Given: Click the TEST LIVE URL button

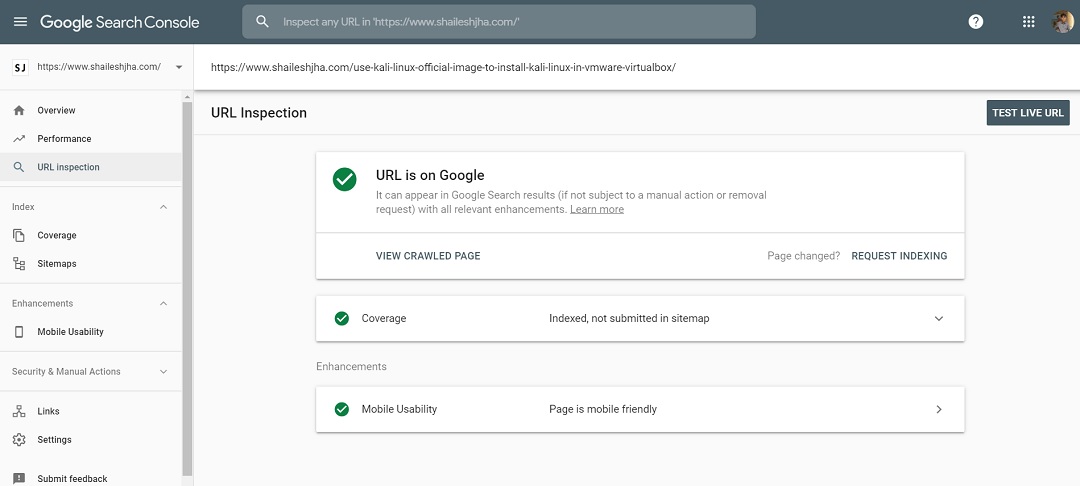Looking at the screenshot, I should [x=1028, y=112].
